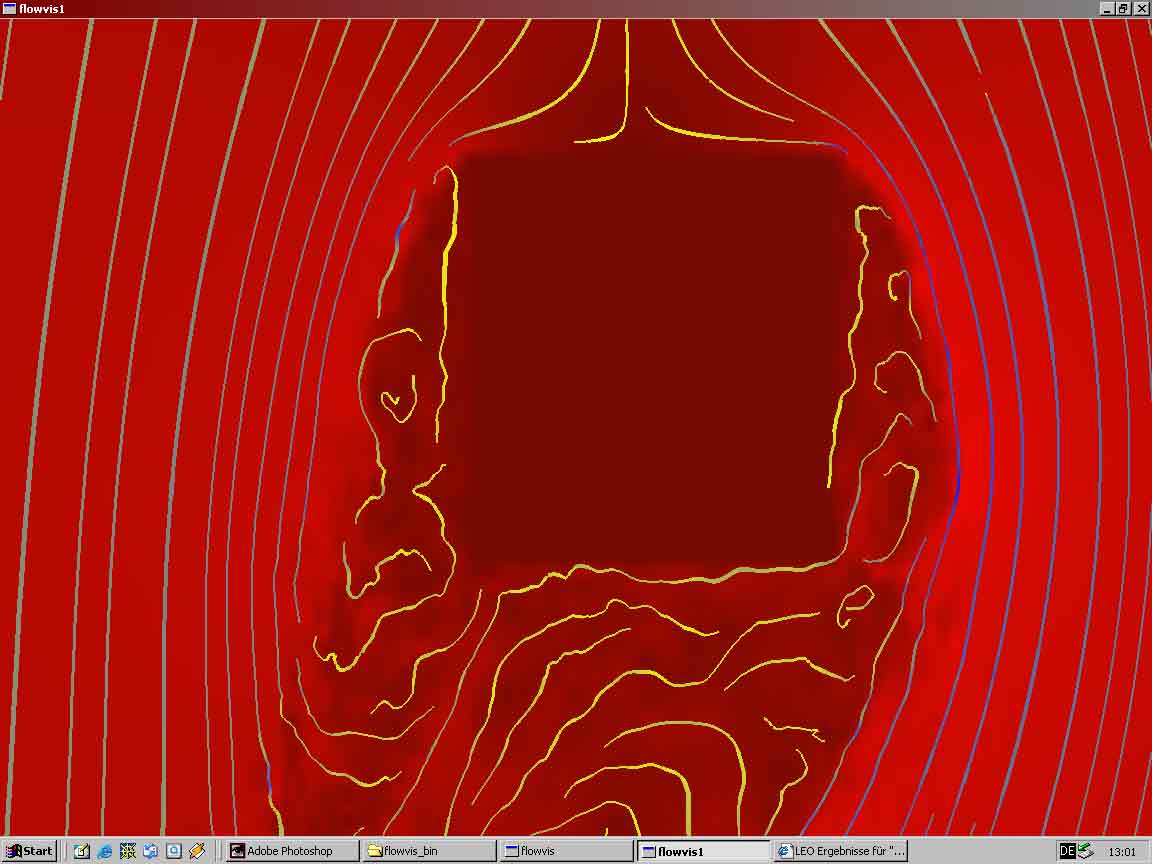The image size is (1152, 864).
Task: Open the Windows Start menu
Action: tap(29, 851)
